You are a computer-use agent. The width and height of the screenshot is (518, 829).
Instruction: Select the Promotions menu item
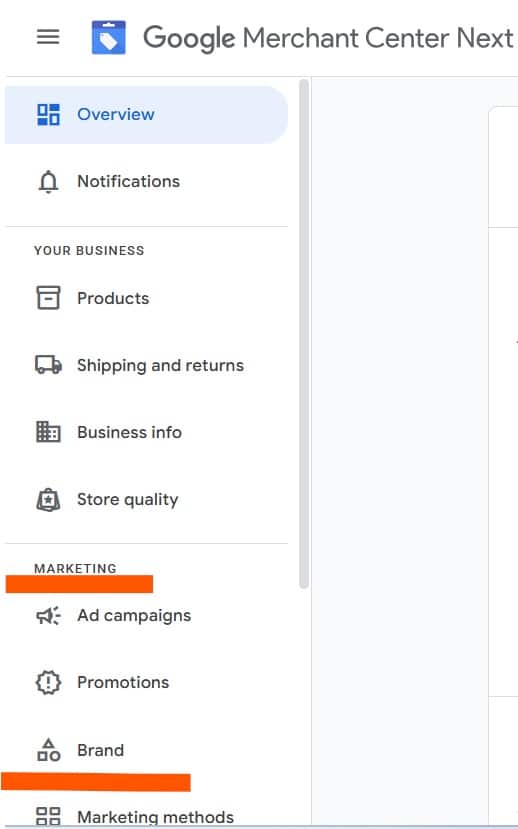point(146,683)
